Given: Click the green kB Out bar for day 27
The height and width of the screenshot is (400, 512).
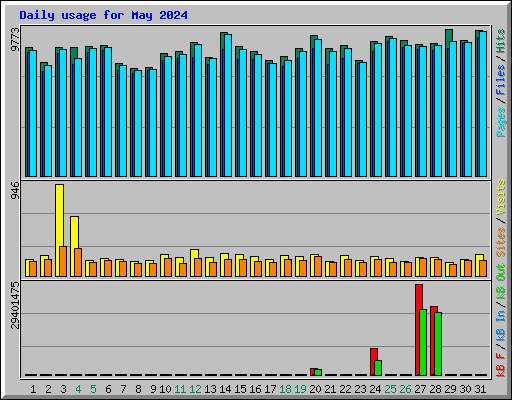Looking at the screenshot, I should point(423,343).
